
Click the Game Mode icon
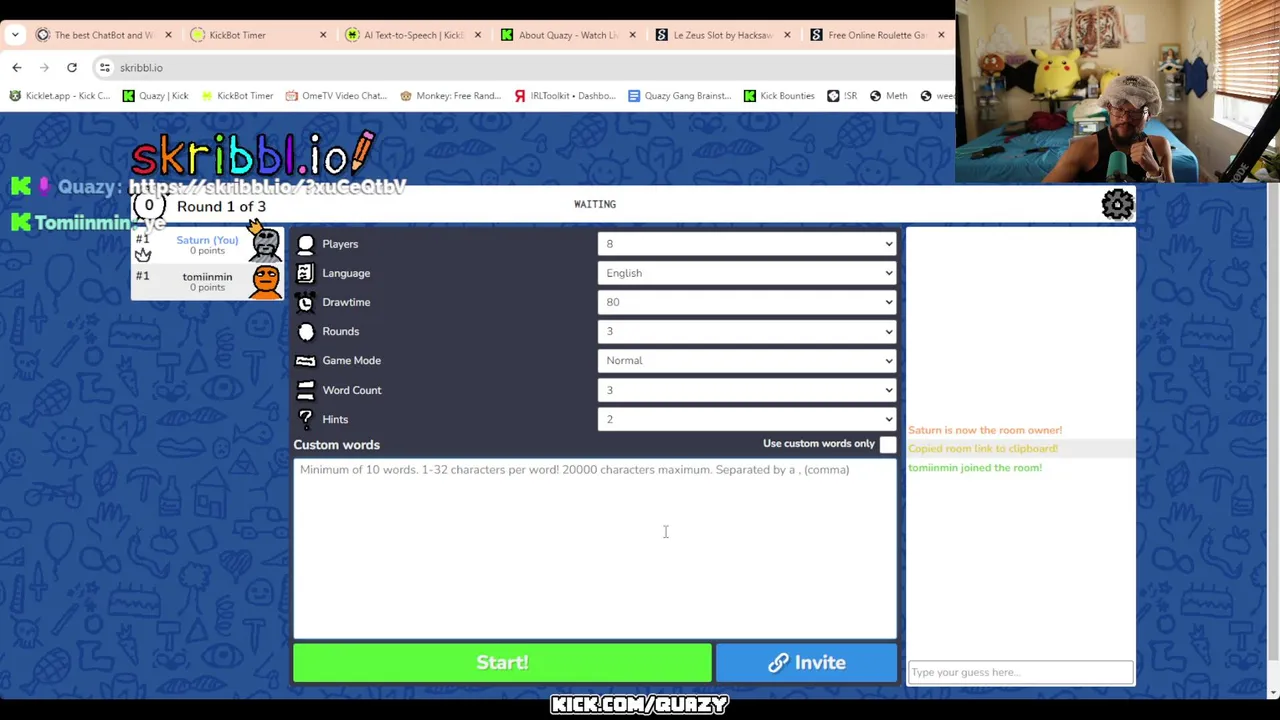(x=306, y=360)
